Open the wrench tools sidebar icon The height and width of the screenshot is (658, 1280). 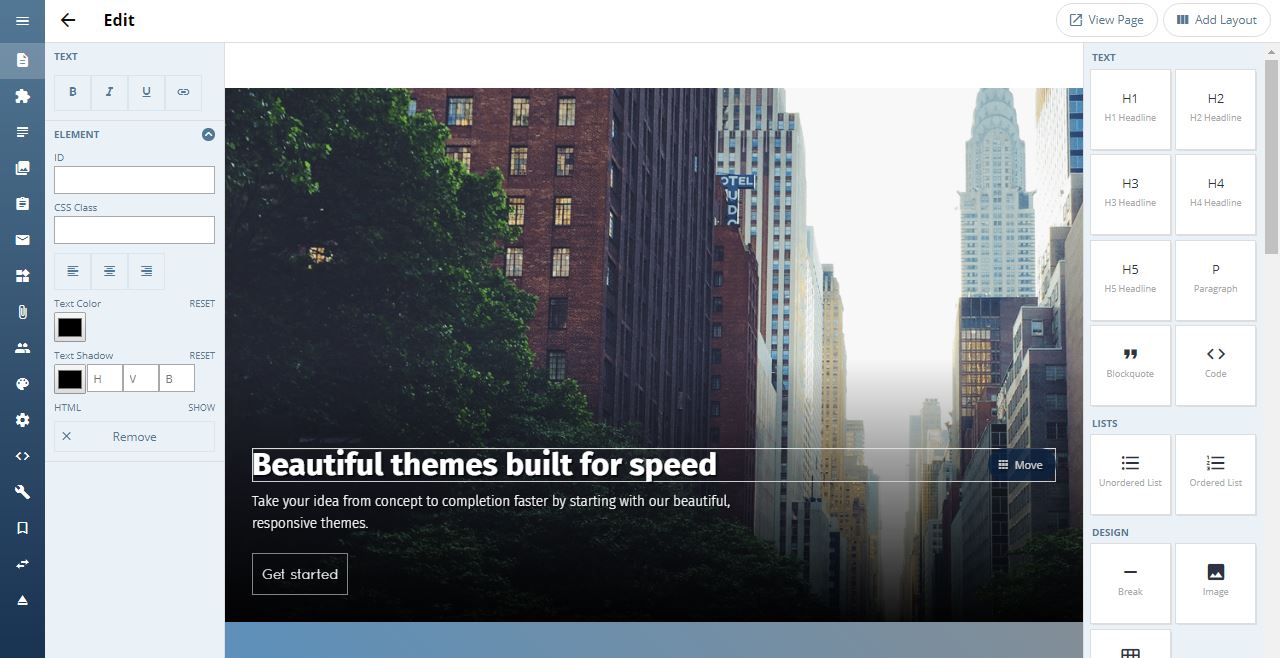point(22,492)
